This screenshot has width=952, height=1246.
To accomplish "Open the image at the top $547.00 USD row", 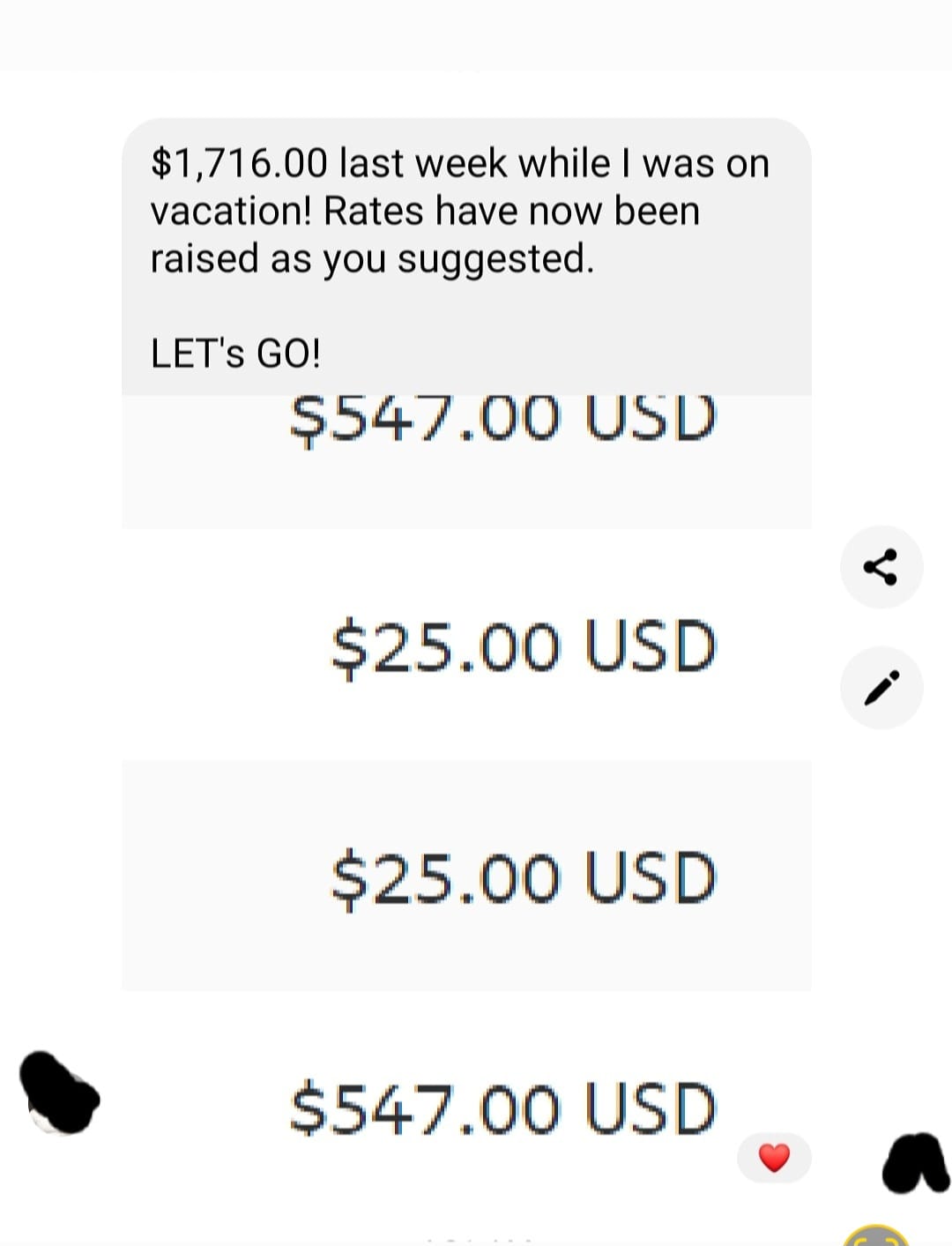I will pos(466,462).
